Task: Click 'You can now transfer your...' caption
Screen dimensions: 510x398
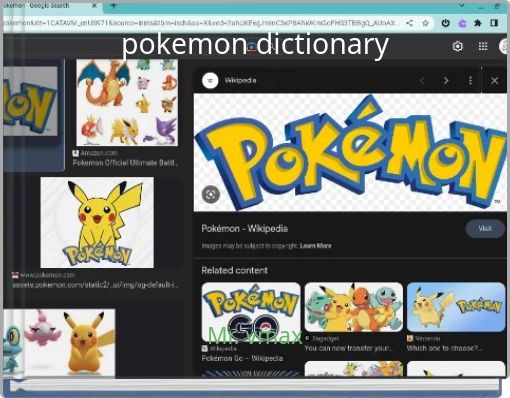Action: [x=348, y=348]
